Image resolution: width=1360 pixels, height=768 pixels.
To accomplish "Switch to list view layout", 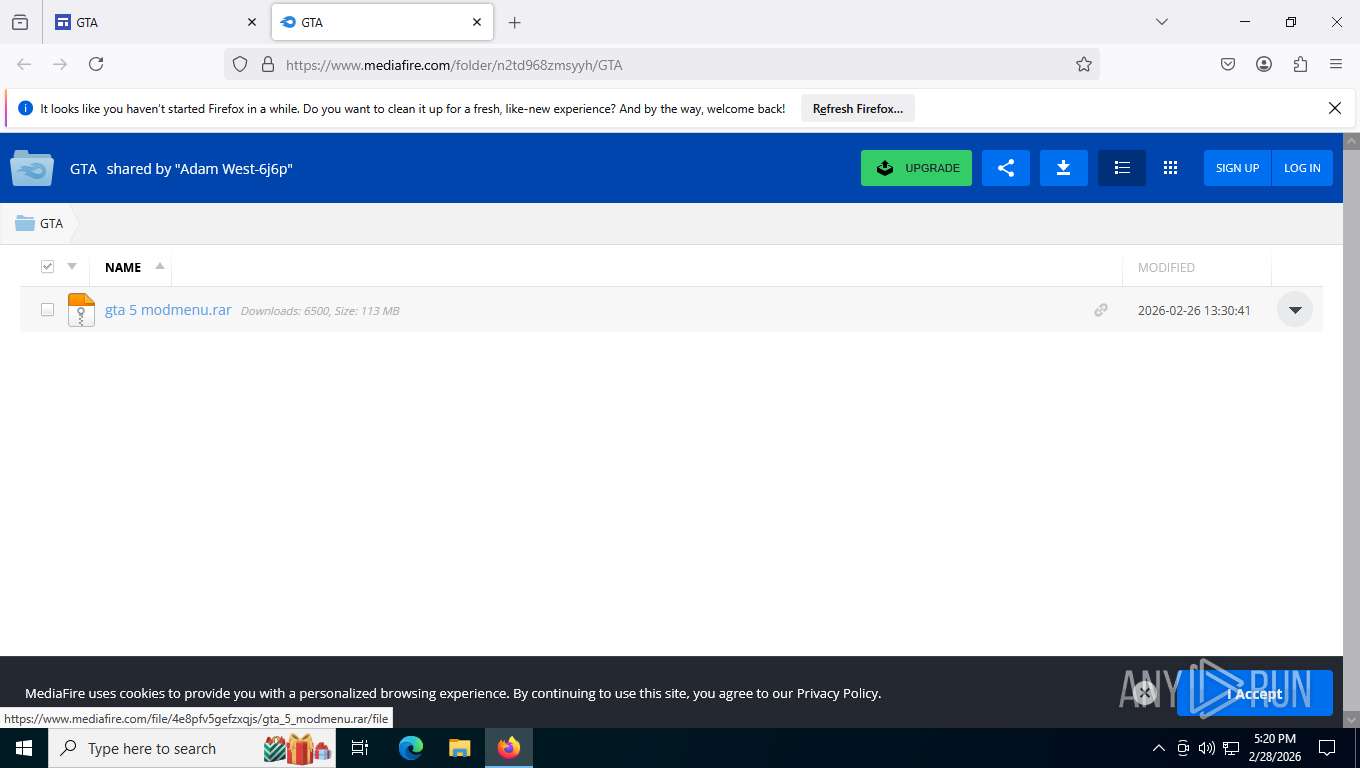I will tap(1122, 168).
